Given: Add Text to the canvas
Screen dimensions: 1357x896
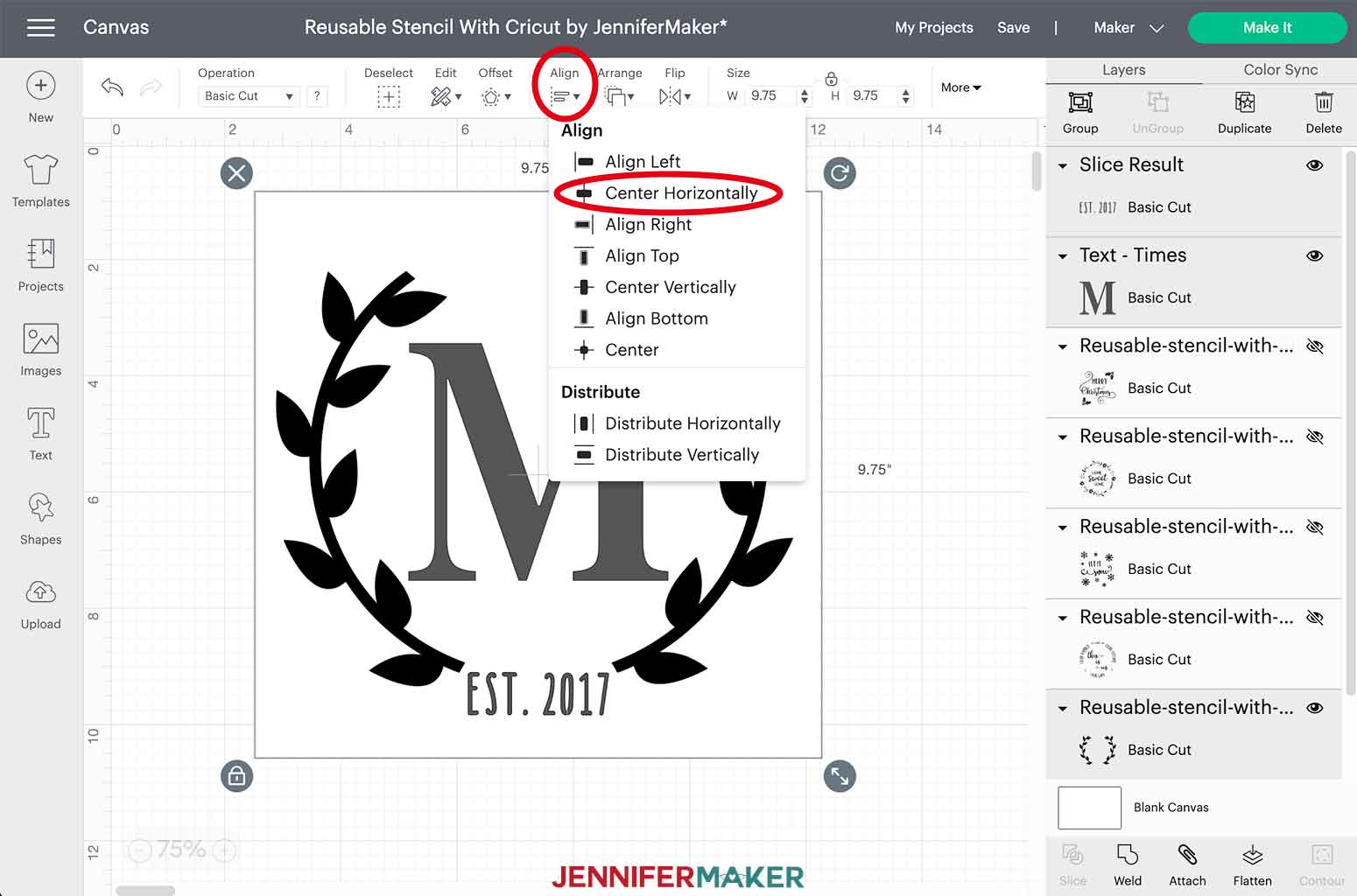Looking at the screenshot, I should tap(40, 434).
